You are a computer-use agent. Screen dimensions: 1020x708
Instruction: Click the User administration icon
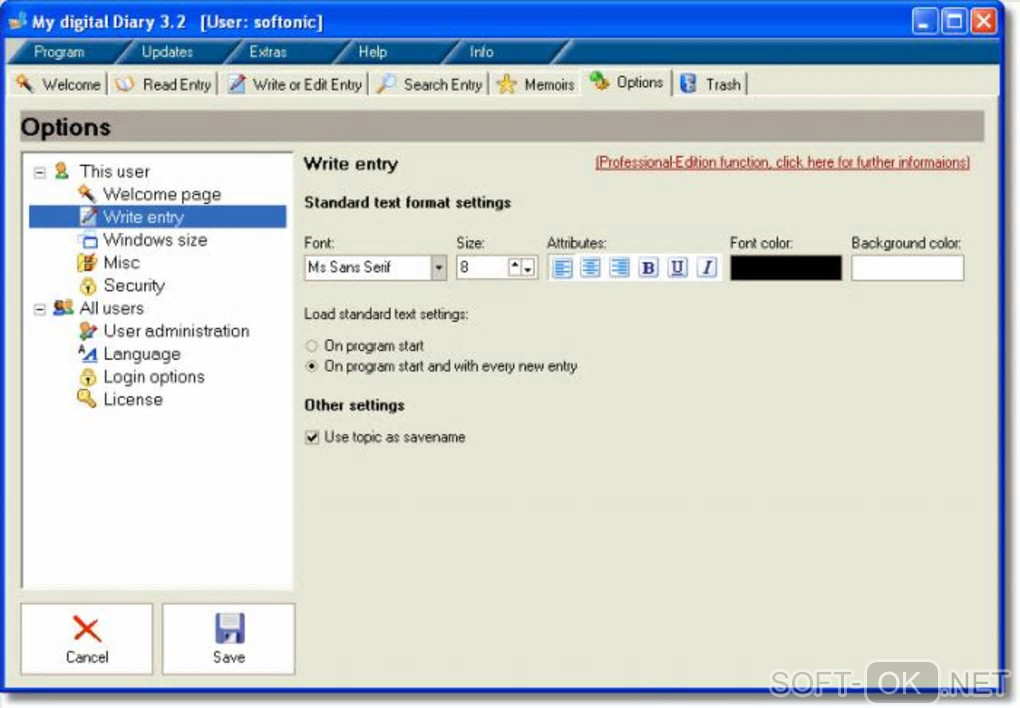tap(88, 331)
